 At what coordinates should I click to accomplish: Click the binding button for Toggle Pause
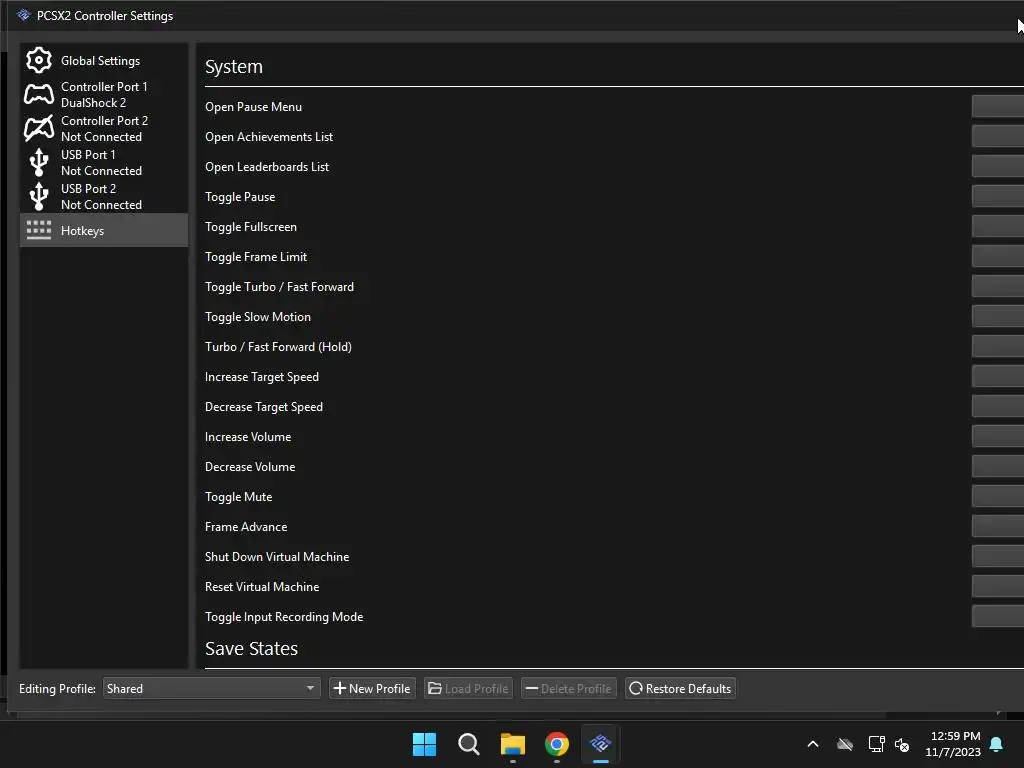(998, 196)
